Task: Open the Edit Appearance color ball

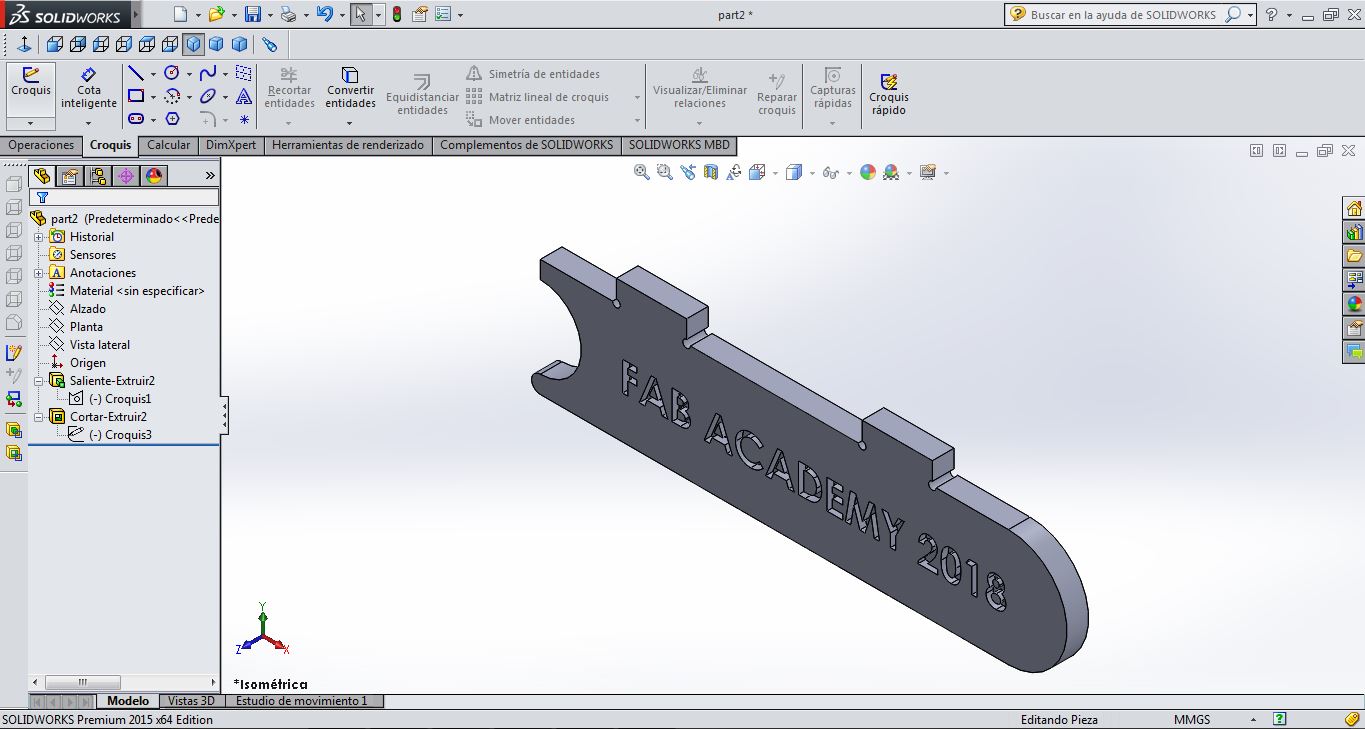Action: [x=868, y=172]
